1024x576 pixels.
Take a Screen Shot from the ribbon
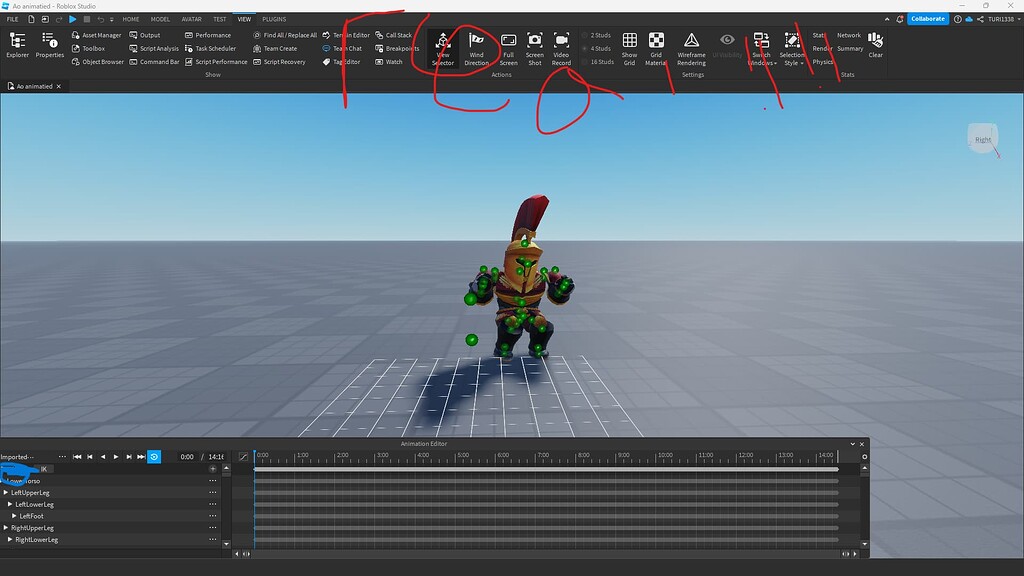(x=535, y=41)
